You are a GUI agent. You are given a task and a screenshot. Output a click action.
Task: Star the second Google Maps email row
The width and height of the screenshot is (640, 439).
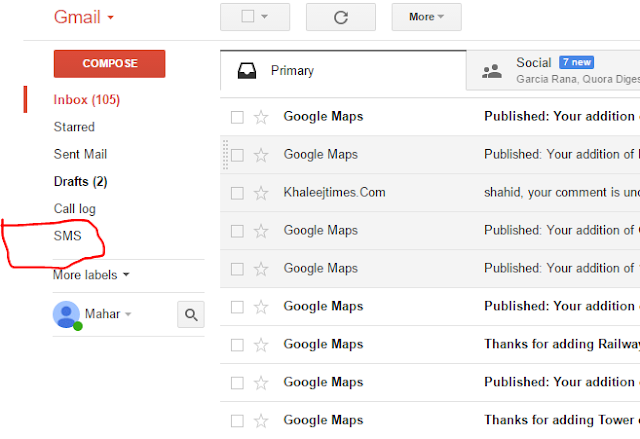(261, 155)
